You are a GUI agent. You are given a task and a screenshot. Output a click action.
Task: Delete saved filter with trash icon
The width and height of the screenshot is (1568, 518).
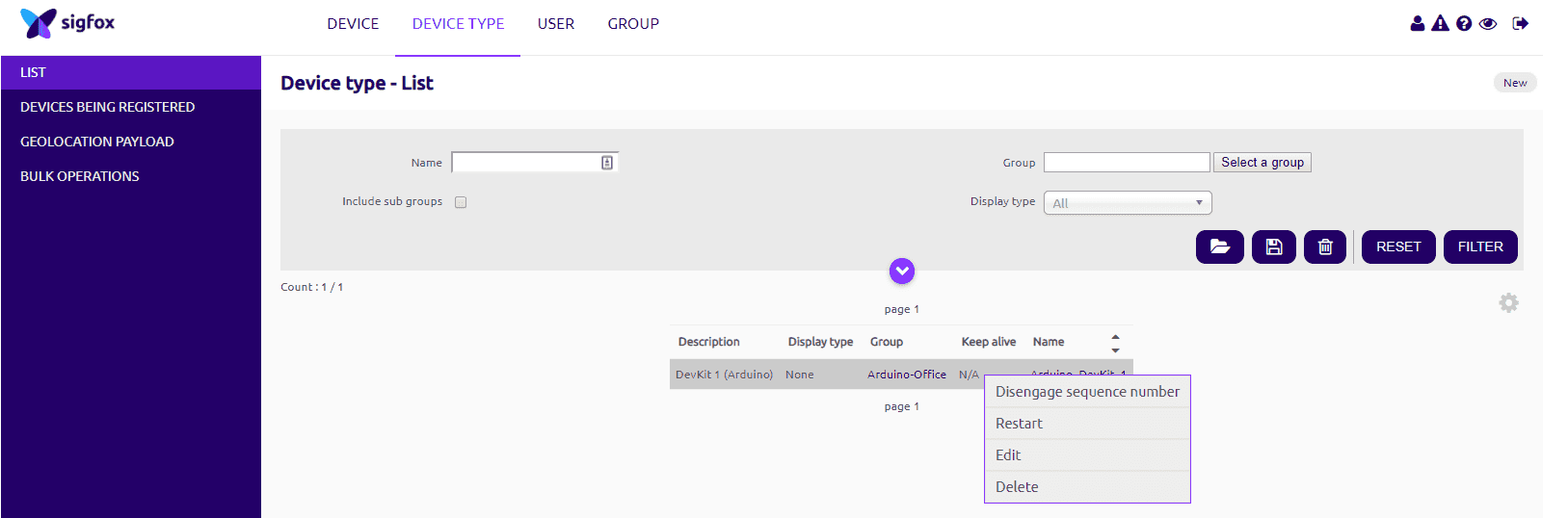click(1324, 246)
